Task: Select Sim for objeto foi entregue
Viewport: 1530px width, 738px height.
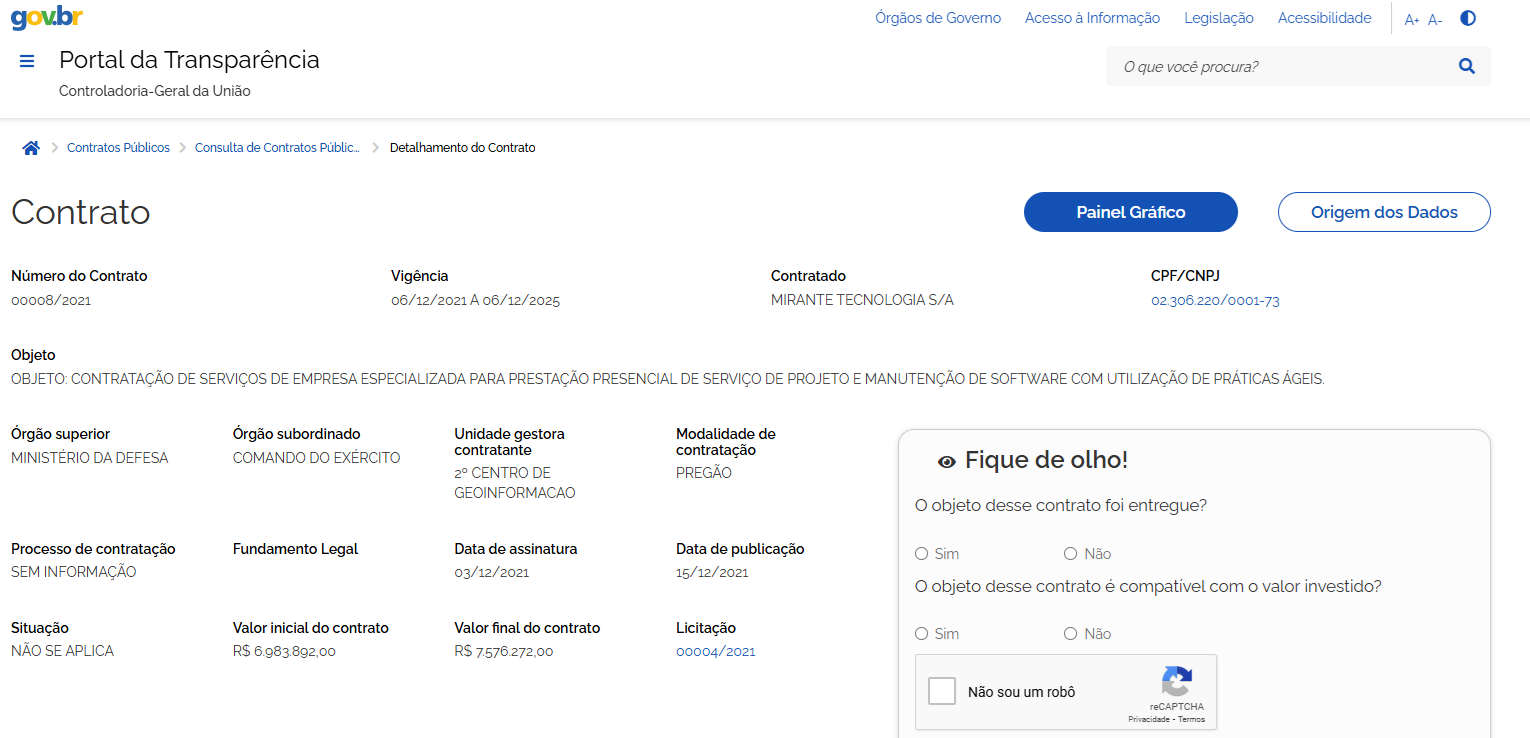Action: pyautogui.click(x=921, y=554)
